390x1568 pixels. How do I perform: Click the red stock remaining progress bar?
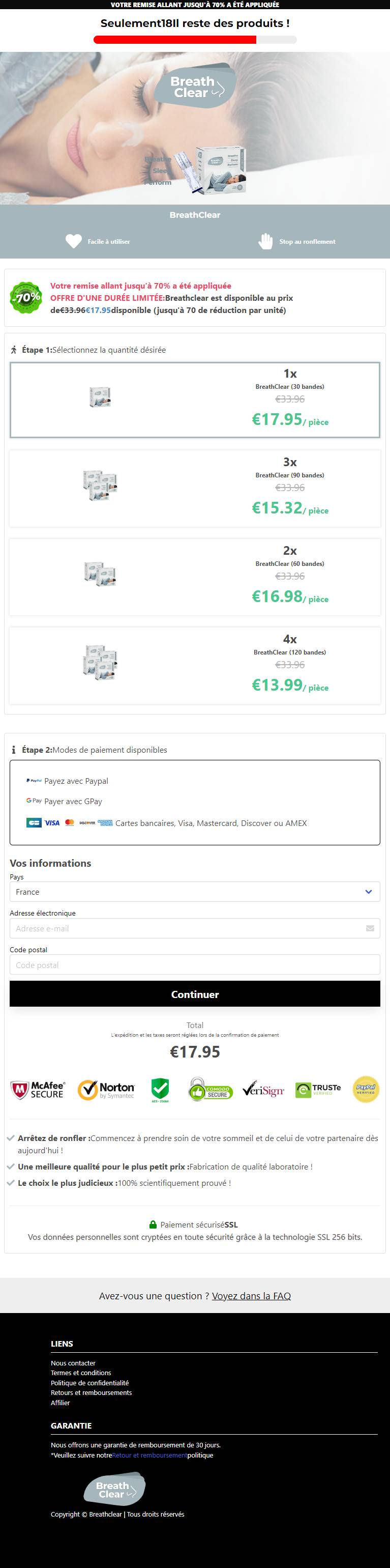coord(195,40)
